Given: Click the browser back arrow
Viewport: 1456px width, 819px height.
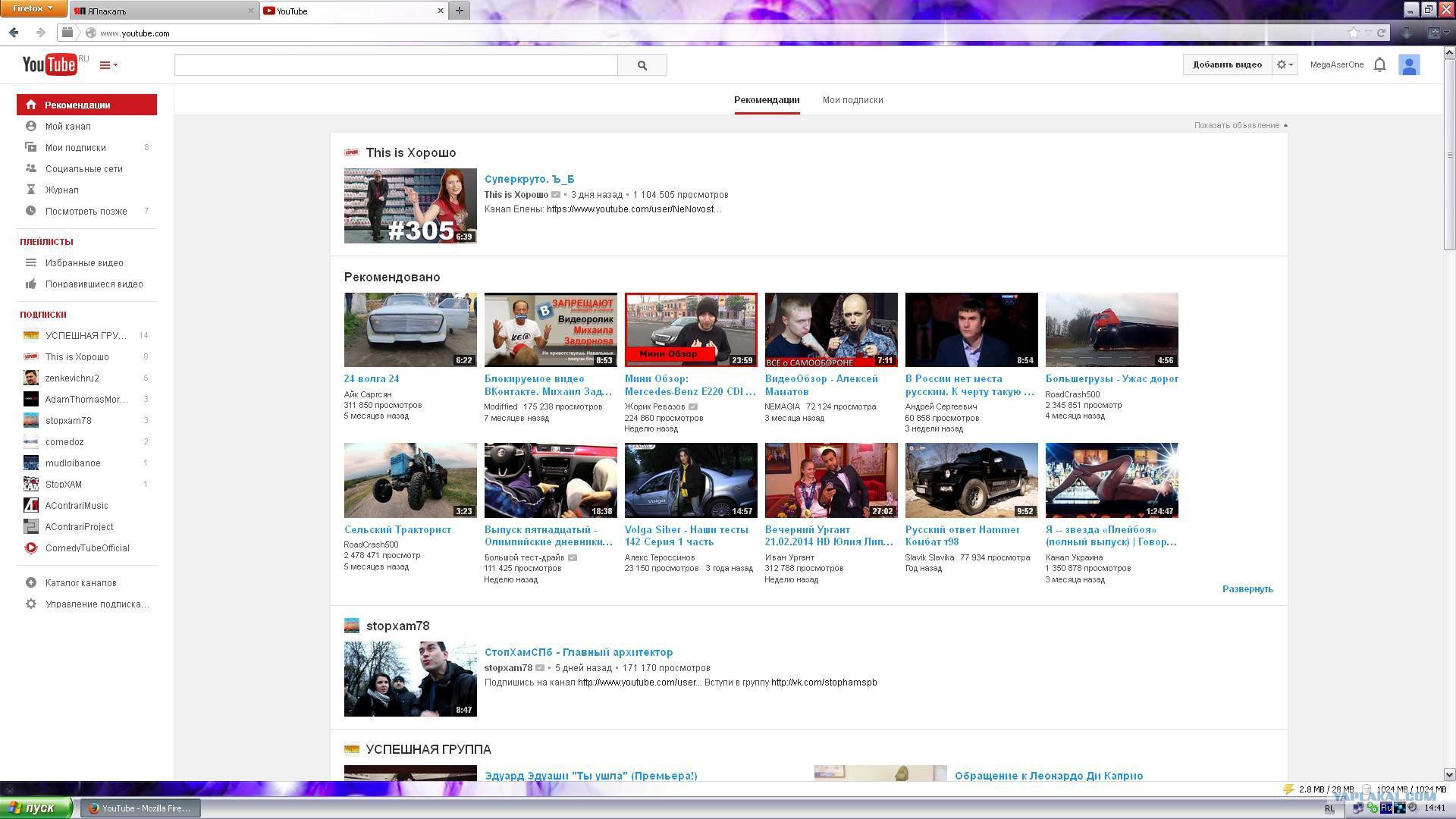Looking at the screenshot, I should coord(14,33).
